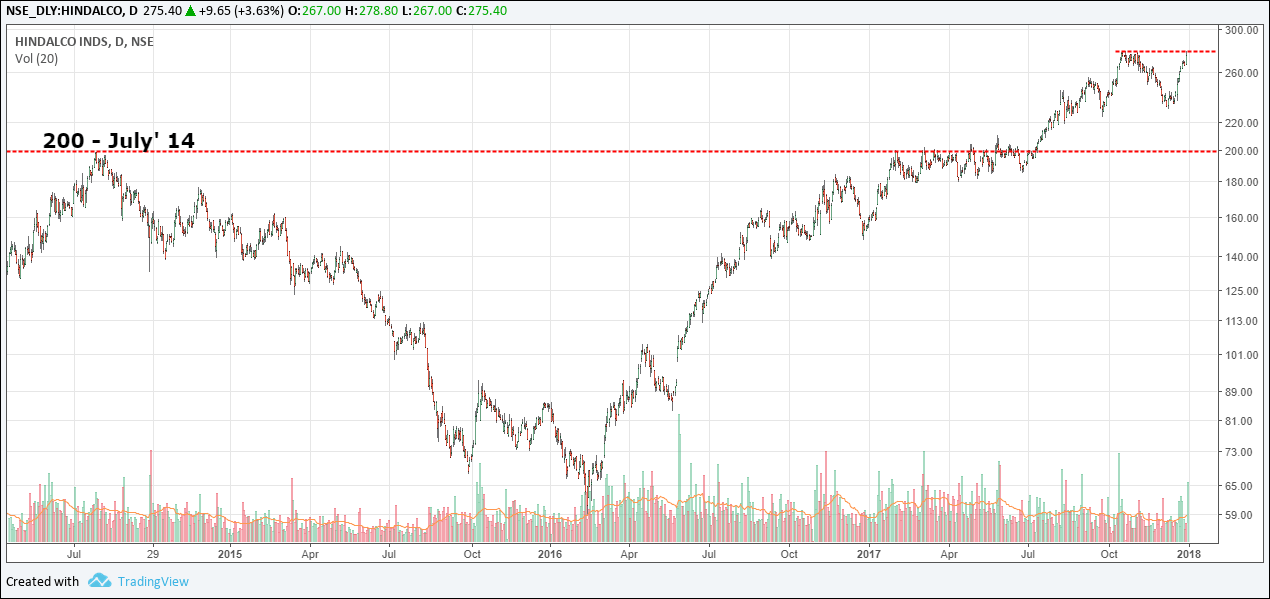Click the 113.00 price axis label
This screenshot has width=1270, height=599.
point(1241,321)
